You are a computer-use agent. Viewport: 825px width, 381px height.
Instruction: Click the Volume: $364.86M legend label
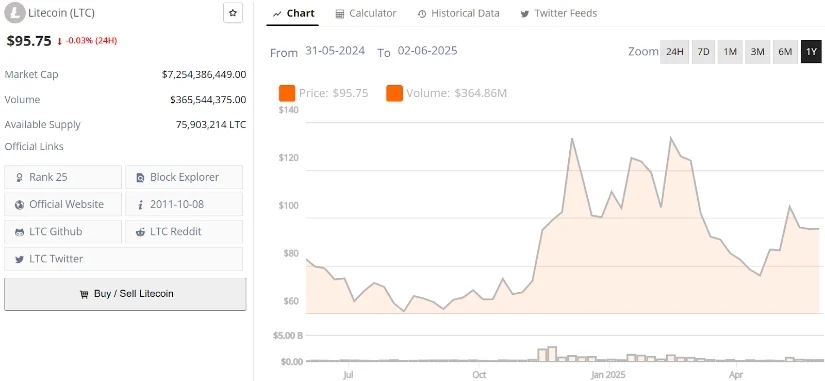coord(456,94)
